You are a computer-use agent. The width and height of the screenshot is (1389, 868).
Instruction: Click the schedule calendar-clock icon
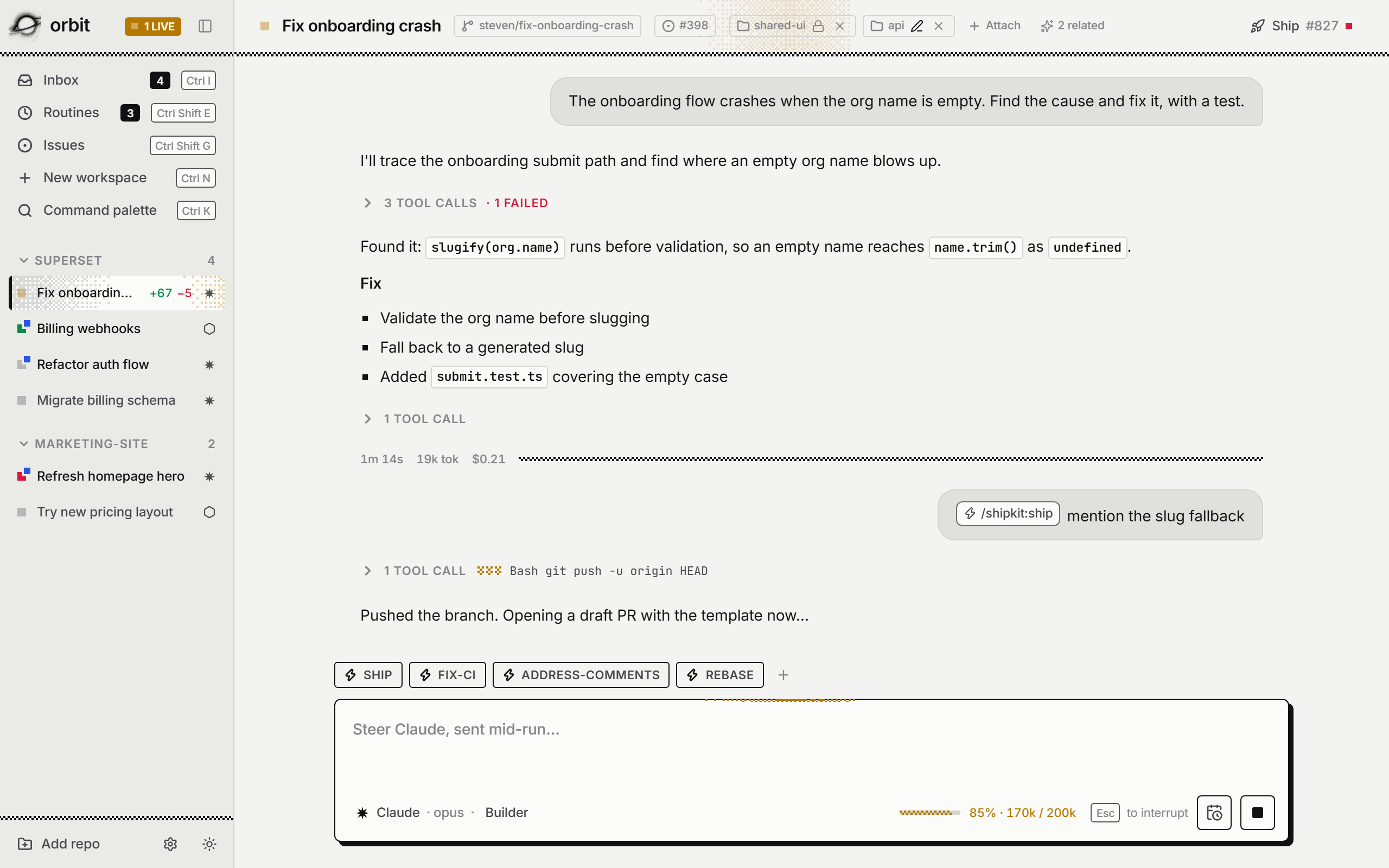(x=1214, y=812)
